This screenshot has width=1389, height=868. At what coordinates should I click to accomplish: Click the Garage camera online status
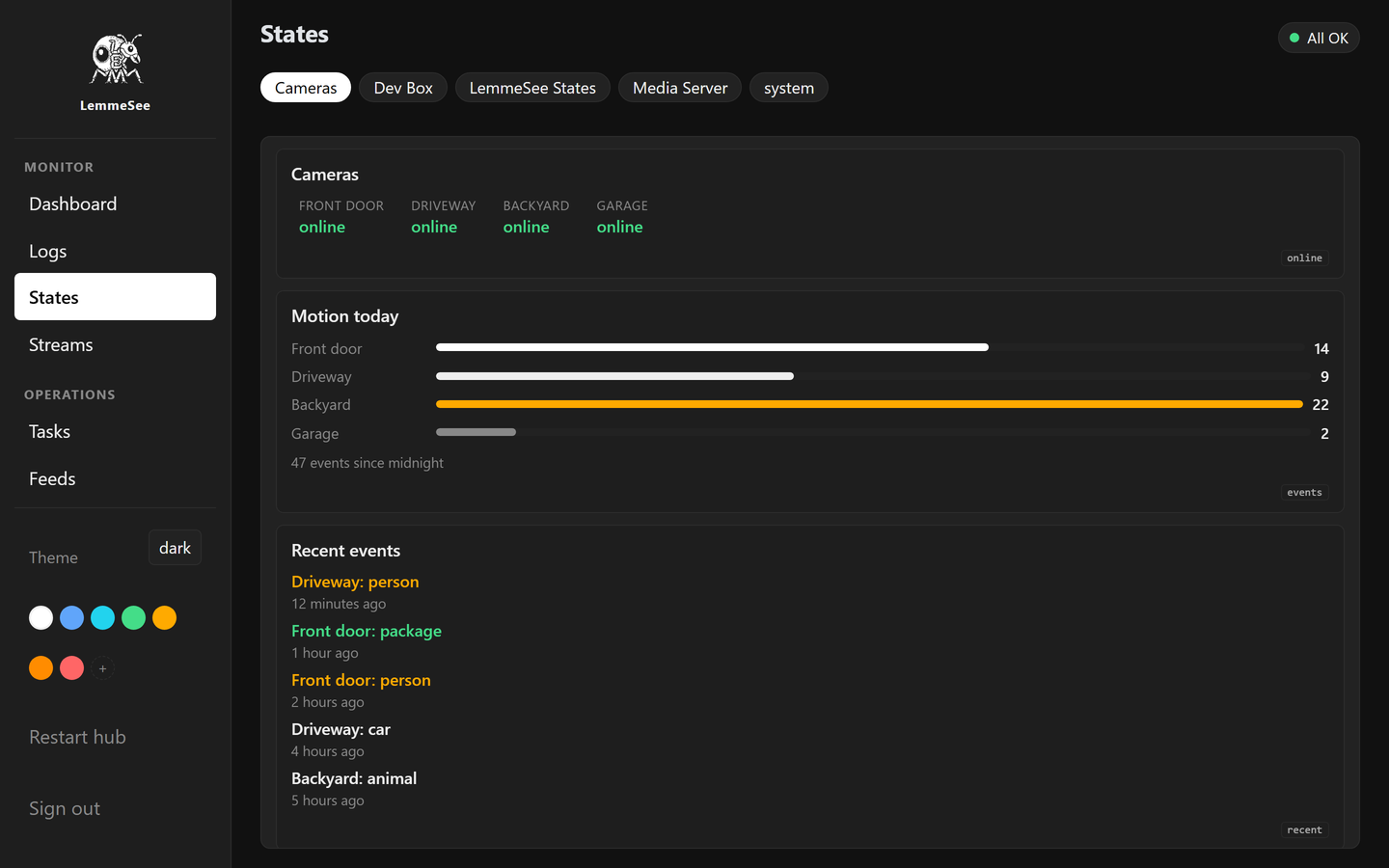click(x=619, y=227)
